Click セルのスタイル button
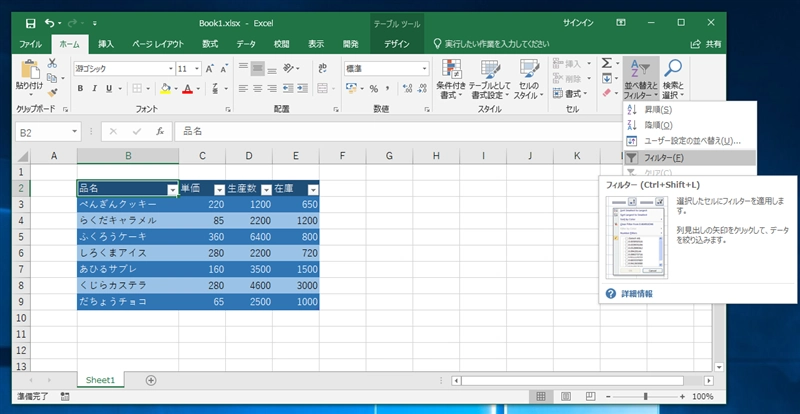The height and width of the screenshot is (414, 800). tap(529, 79)
